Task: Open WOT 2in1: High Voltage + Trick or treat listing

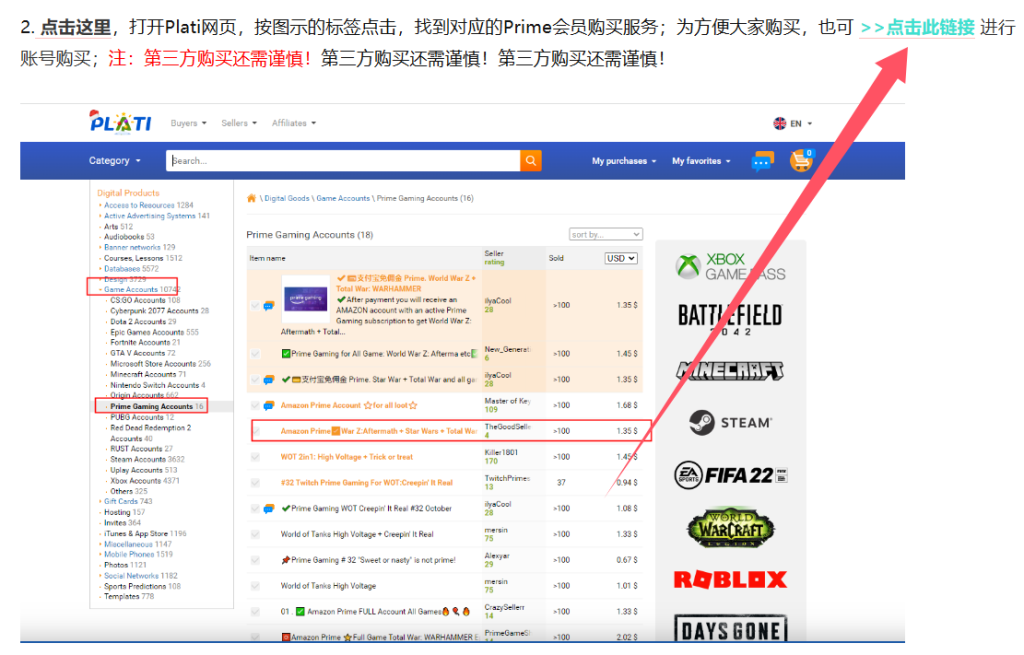Action: tap(347, 457)
